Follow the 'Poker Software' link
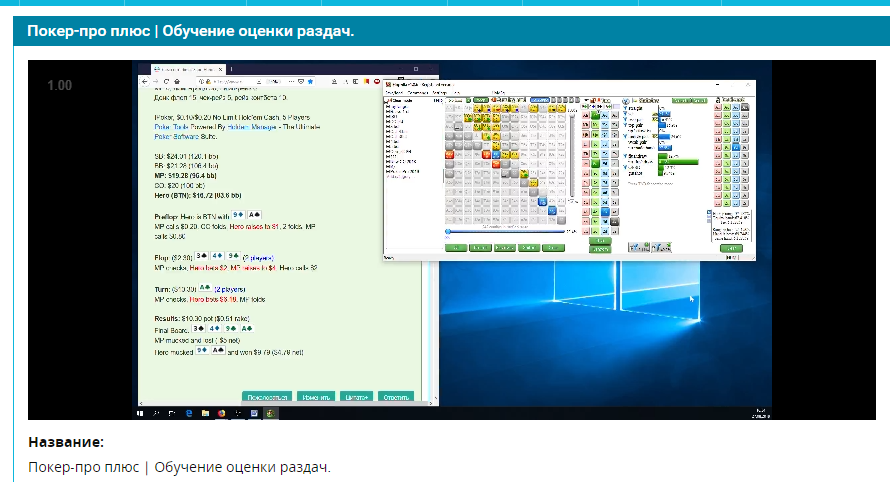Screen dimensions: 890x482 pos(176,136)
